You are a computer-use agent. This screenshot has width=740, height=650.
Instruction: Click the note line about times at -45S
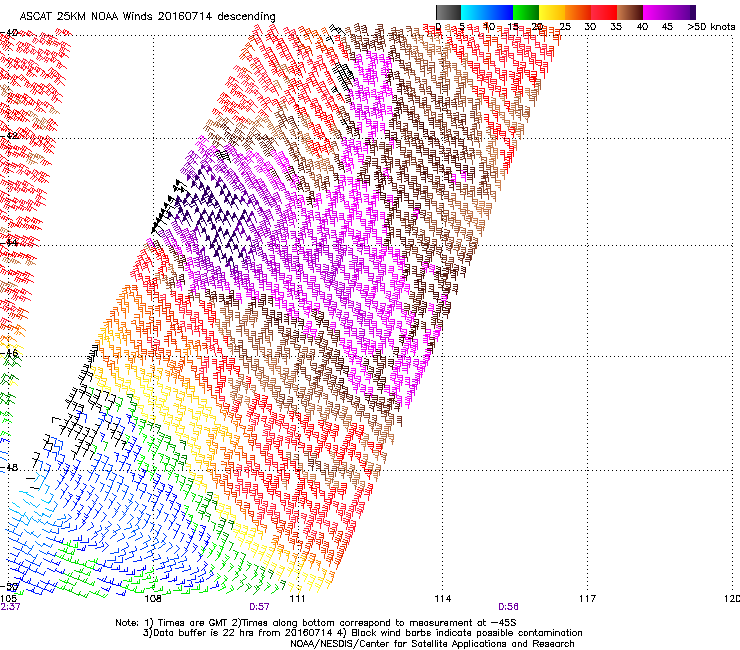316,623
